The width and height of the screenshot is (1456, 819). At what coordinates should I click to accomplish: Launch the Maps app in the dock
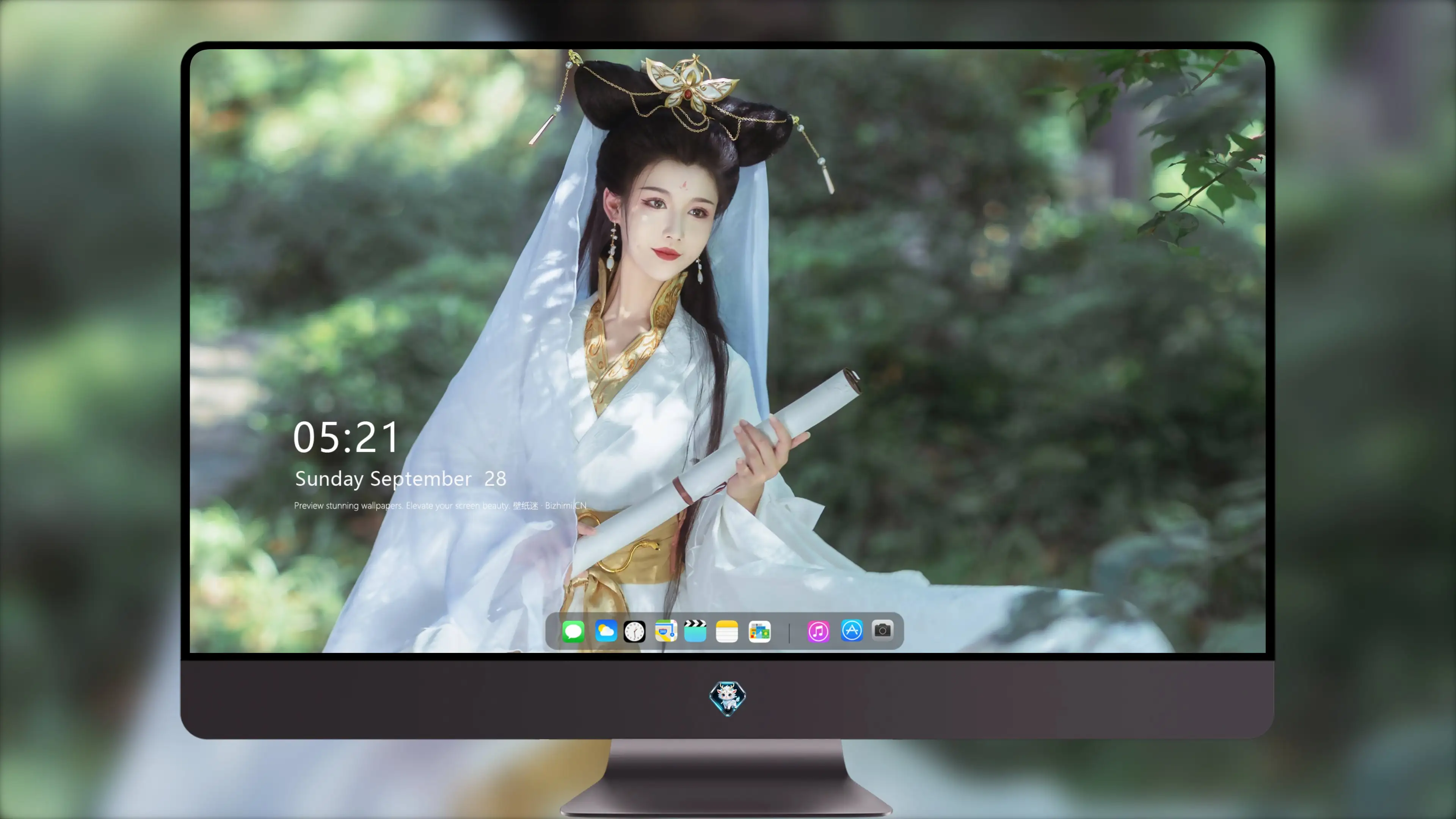(x=666, y=631)
